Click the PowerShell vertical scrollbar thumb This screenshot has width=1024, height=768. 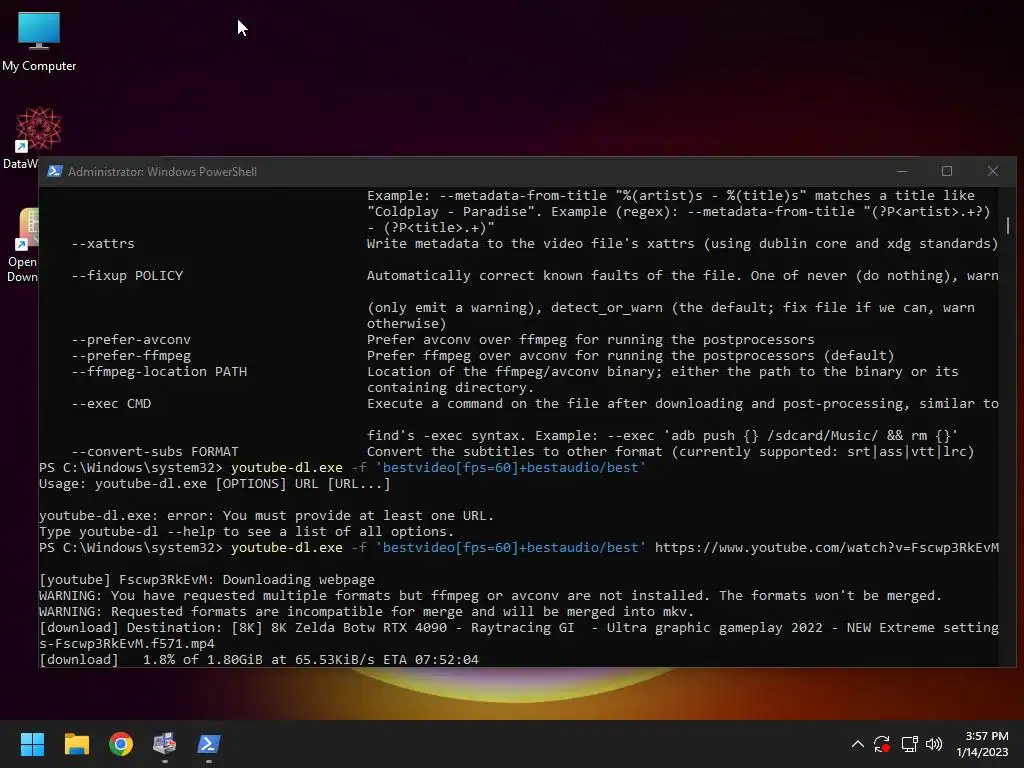pyautogui.click(x=1008, y=225)
